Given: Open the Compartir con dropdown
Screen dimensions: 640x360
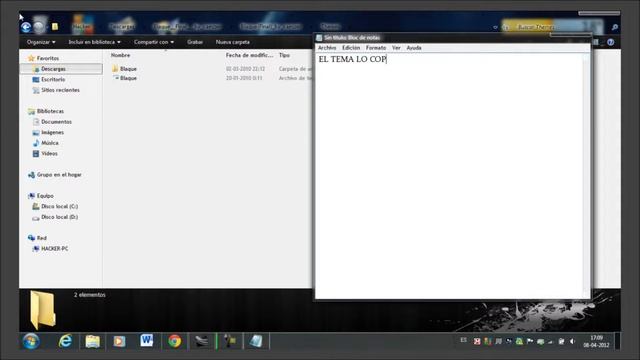Looking at the screenshot, I should coord(153,42).
